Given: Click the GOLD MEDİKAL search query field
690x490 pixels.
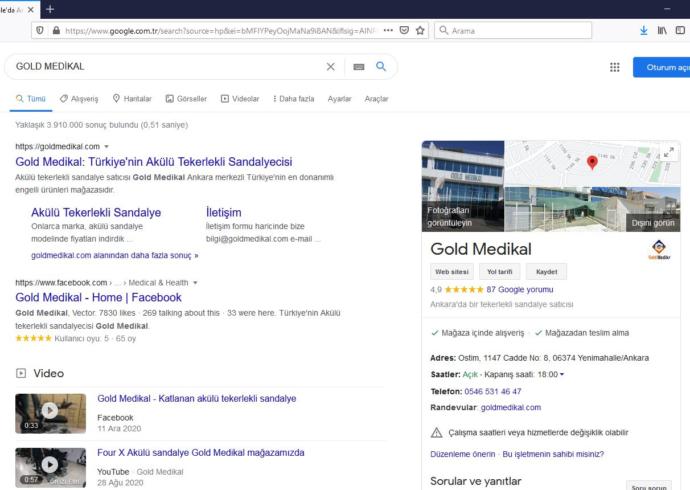Looking at the screenshot, I should [x=167, y=66].
